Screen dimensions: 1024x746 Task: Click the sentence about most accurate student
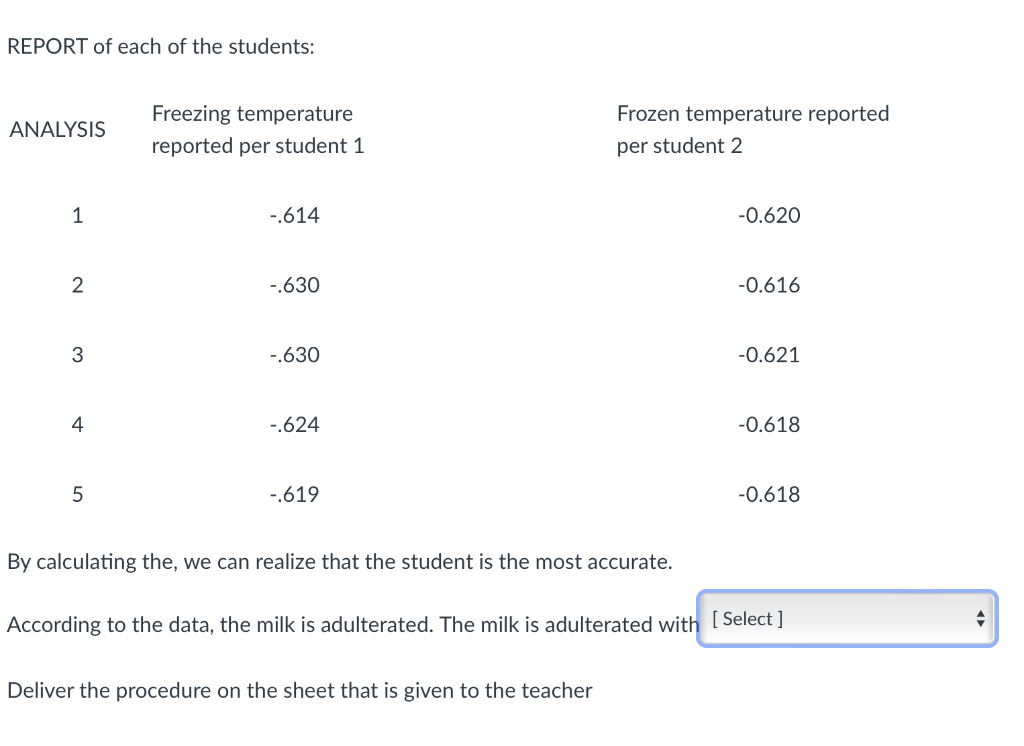(x=340, y=562)
